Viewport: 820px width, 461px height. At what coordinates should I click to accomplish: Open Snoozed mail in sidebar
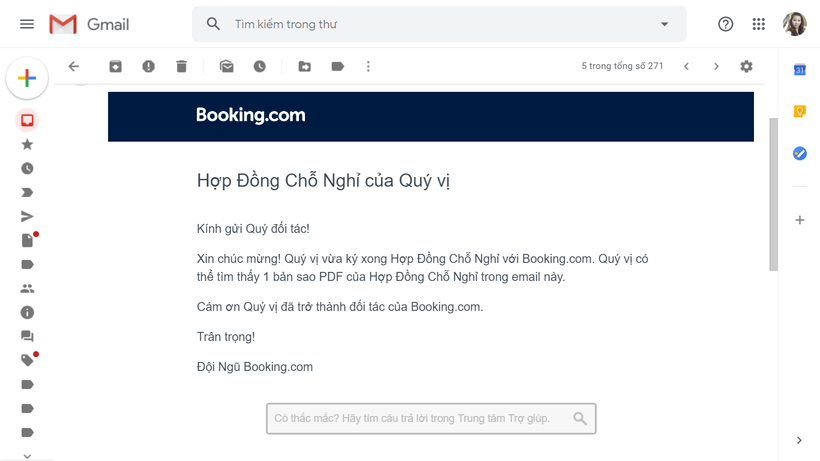coord(27,168)
